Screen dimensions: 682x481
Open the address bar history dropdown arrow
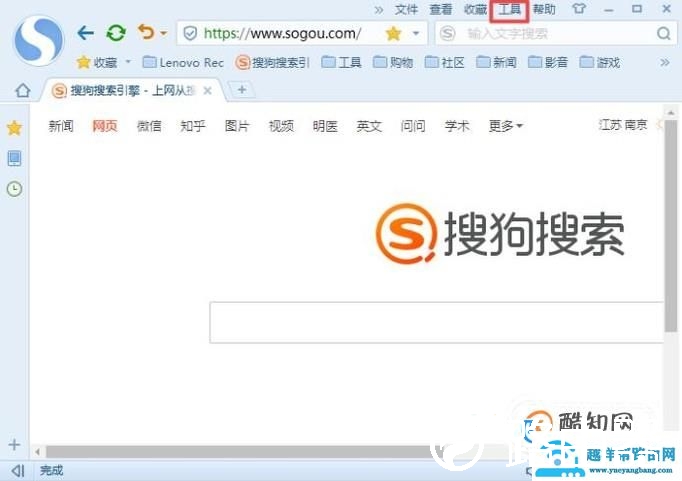(x=416, y=33)
